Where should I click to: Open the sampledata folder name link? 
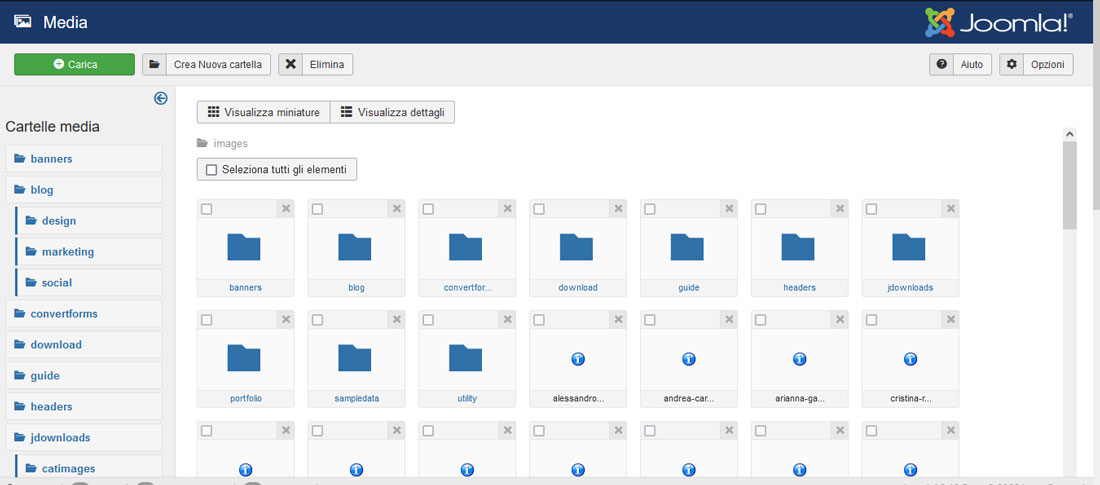click(x=356, y=399)
